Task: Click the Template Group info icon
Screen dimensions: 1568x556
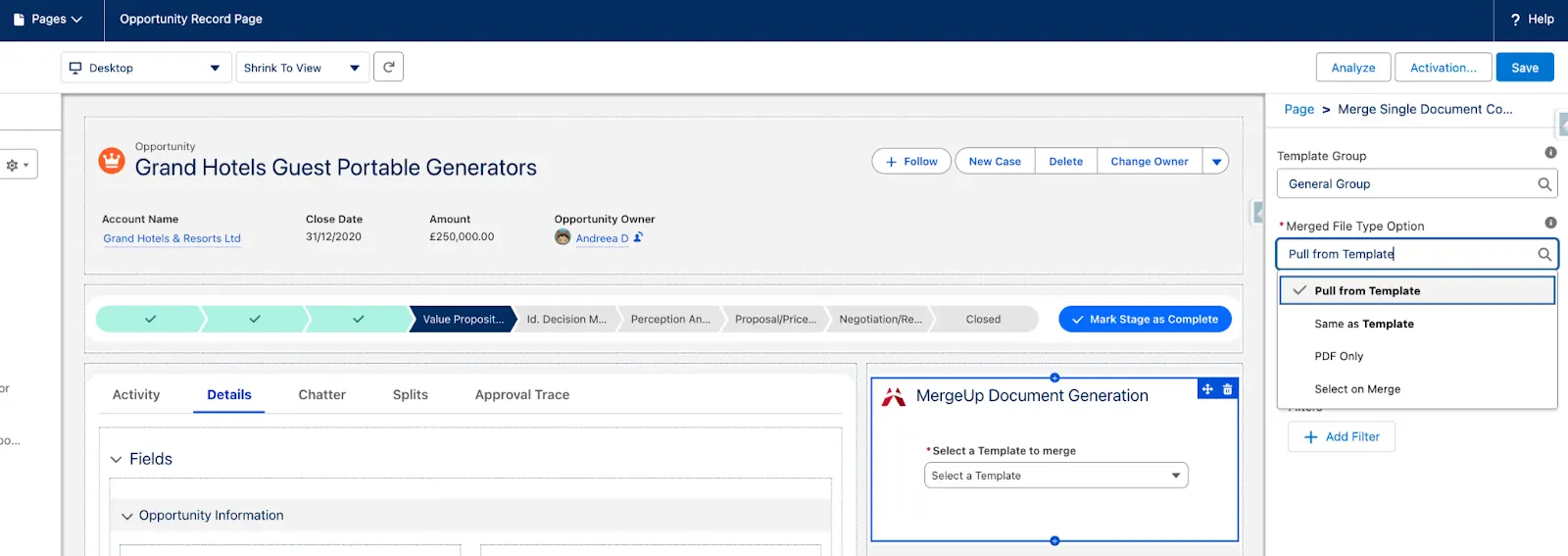Action: pyautogui.click(x=1550, y=153)
